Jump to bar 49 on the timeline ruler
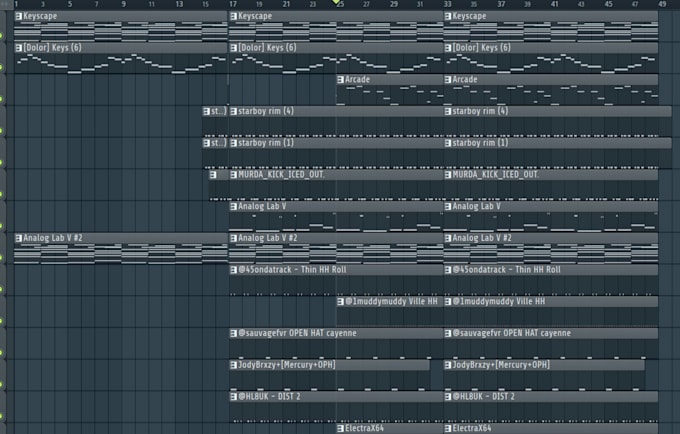 662,4
